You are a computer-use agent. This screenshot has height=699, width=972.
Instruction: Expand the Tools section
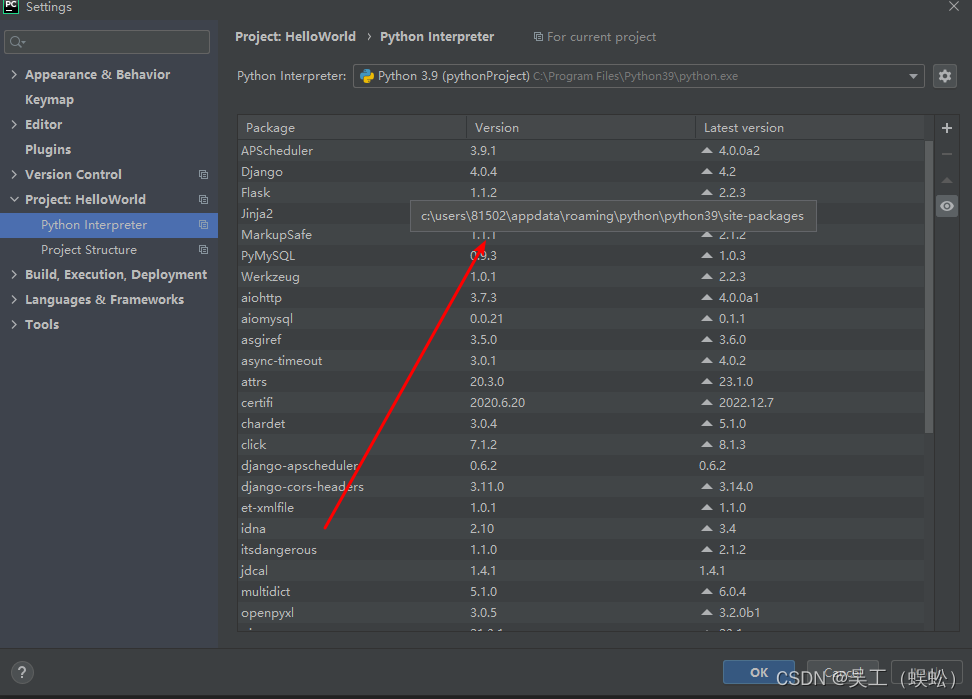click(x=14, y=325)
